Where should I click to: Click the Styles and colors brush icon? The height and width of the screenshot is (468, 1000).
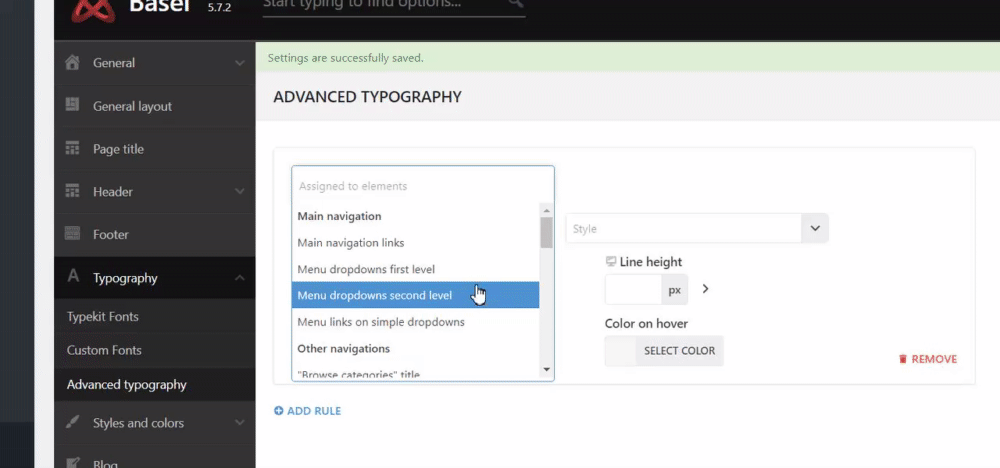point(72,422)
